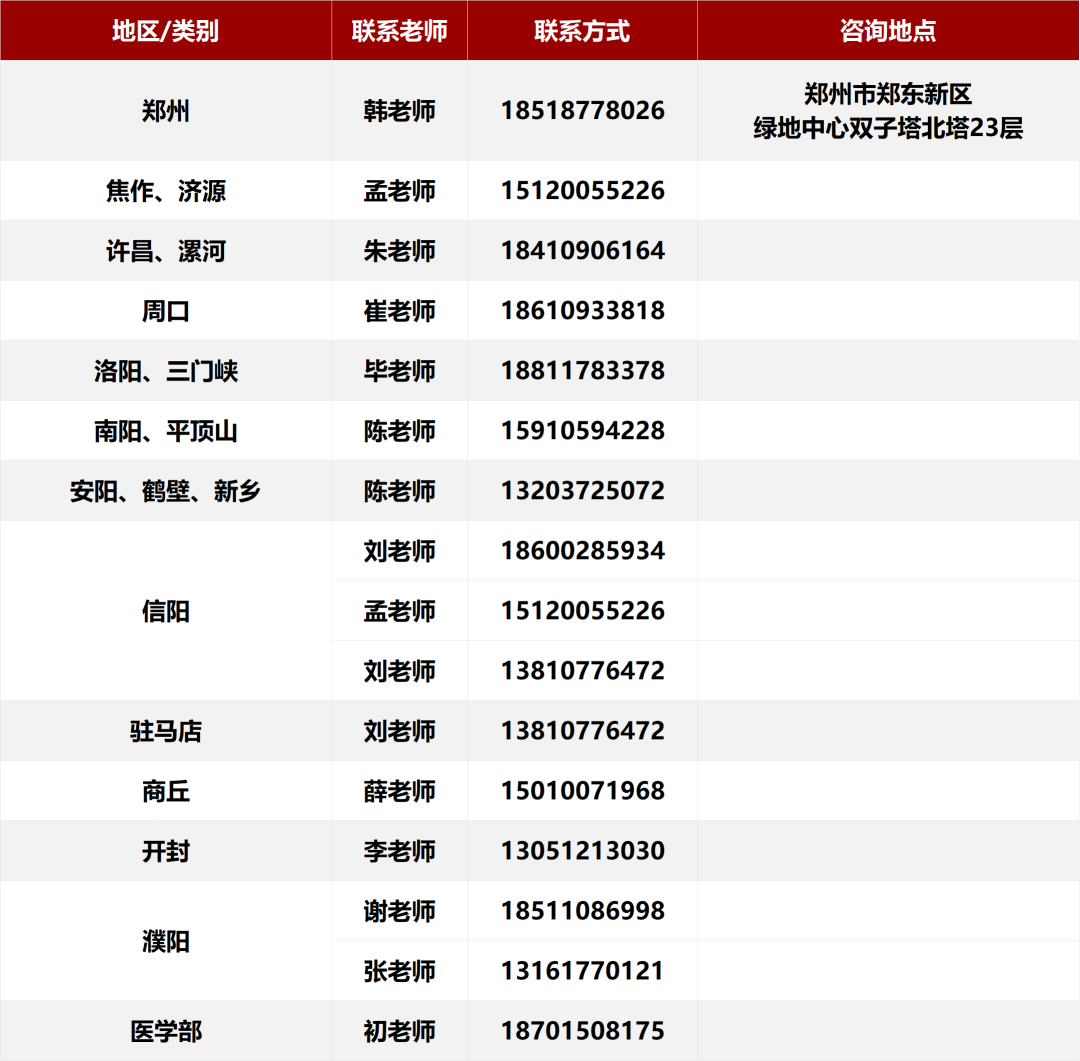Select 孟老师 in the 信阳 group
Viewport: 1080px width, 1061px height.
point(399,611)
